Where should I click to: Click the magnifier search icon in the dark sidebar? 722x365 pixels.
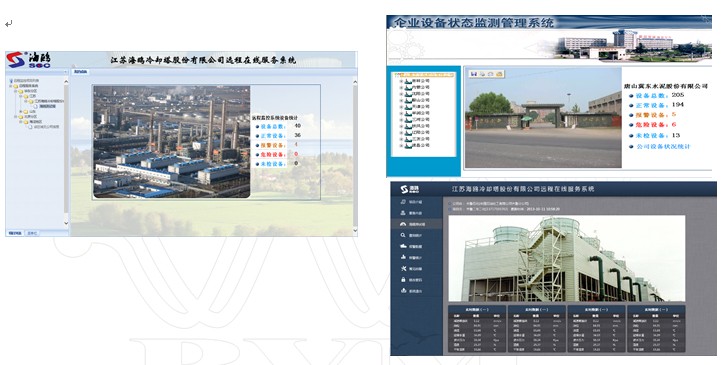[x=403, y=235]
